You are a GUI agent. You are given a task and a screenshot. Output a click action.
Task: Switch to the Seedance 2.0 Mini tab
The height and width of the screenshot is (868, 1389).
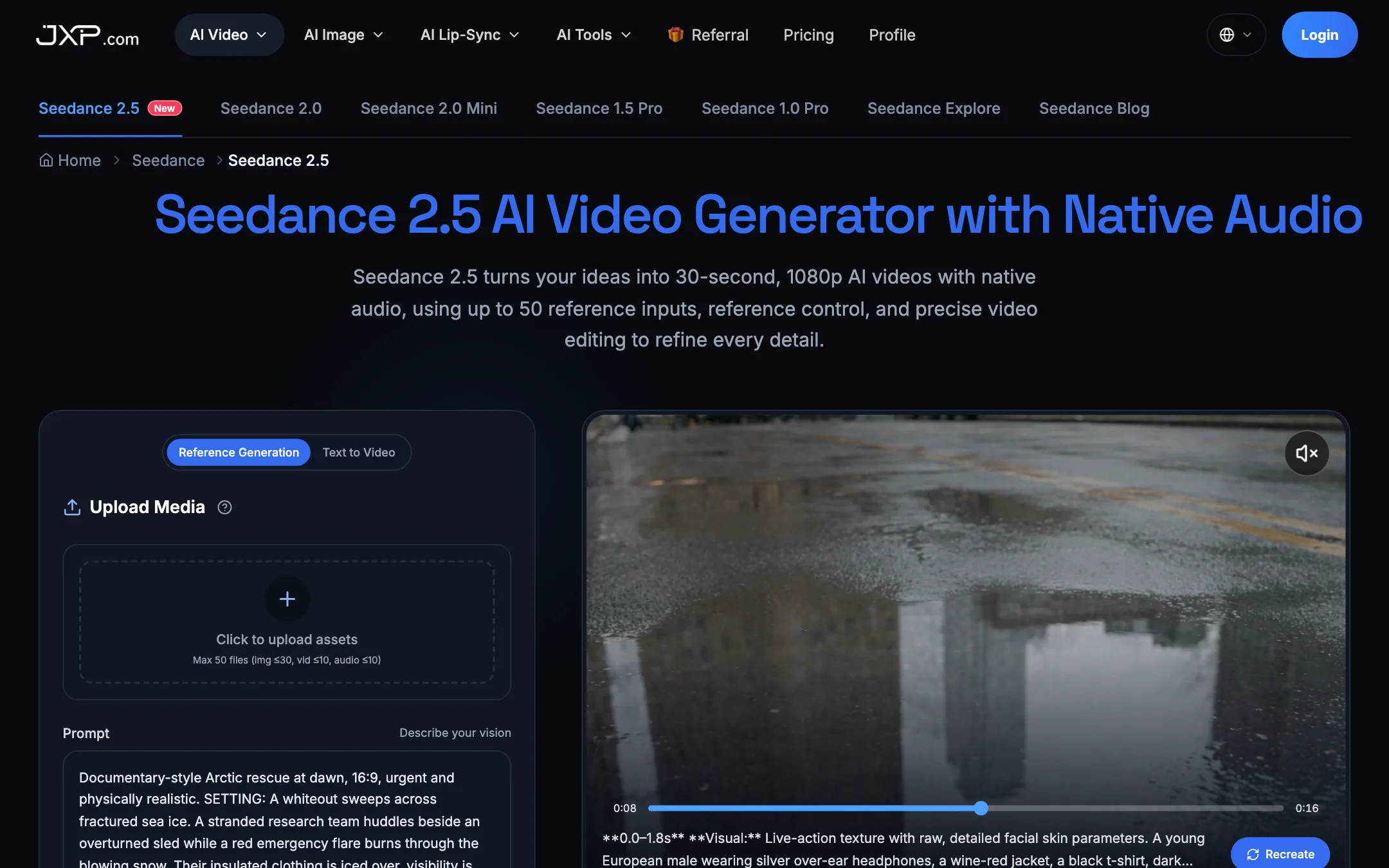(x=428, y=108)
